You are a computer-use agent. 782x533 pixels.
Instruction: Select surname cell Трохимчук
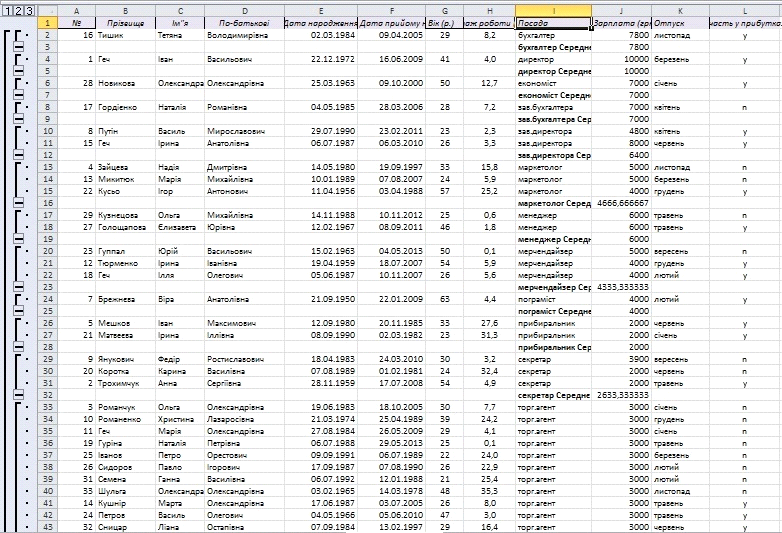tap(125, 383)
